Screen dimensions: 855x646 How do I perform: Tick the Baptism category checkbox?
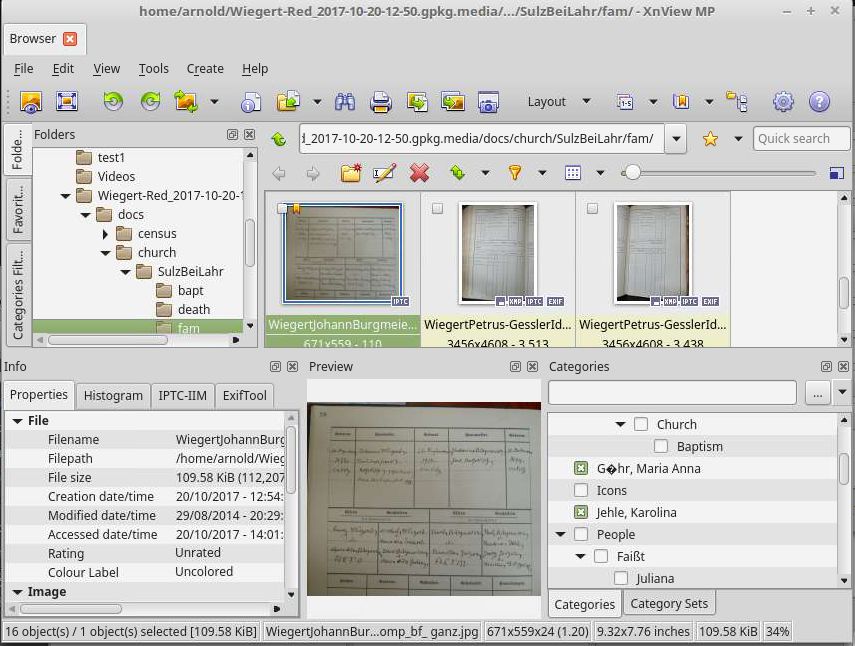pos(661,446)
